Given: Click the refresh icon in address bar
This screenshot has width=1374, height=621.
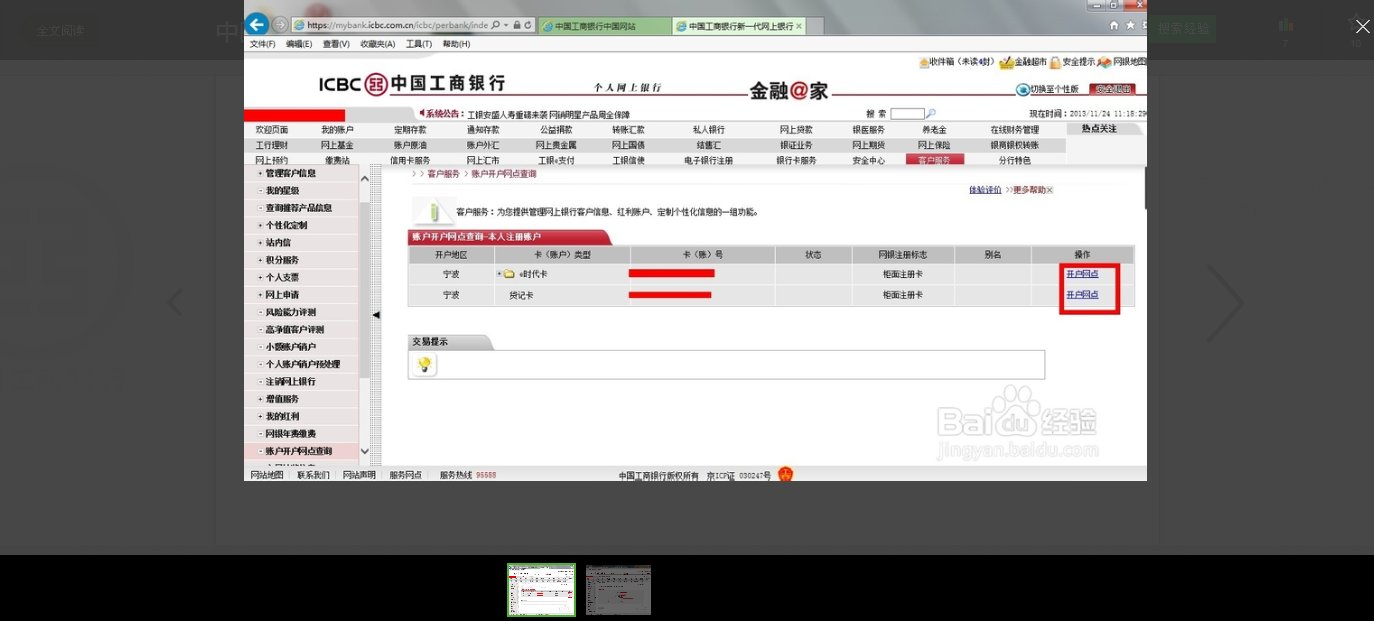Looking at the screenshot, I should (x=528, y=24).
